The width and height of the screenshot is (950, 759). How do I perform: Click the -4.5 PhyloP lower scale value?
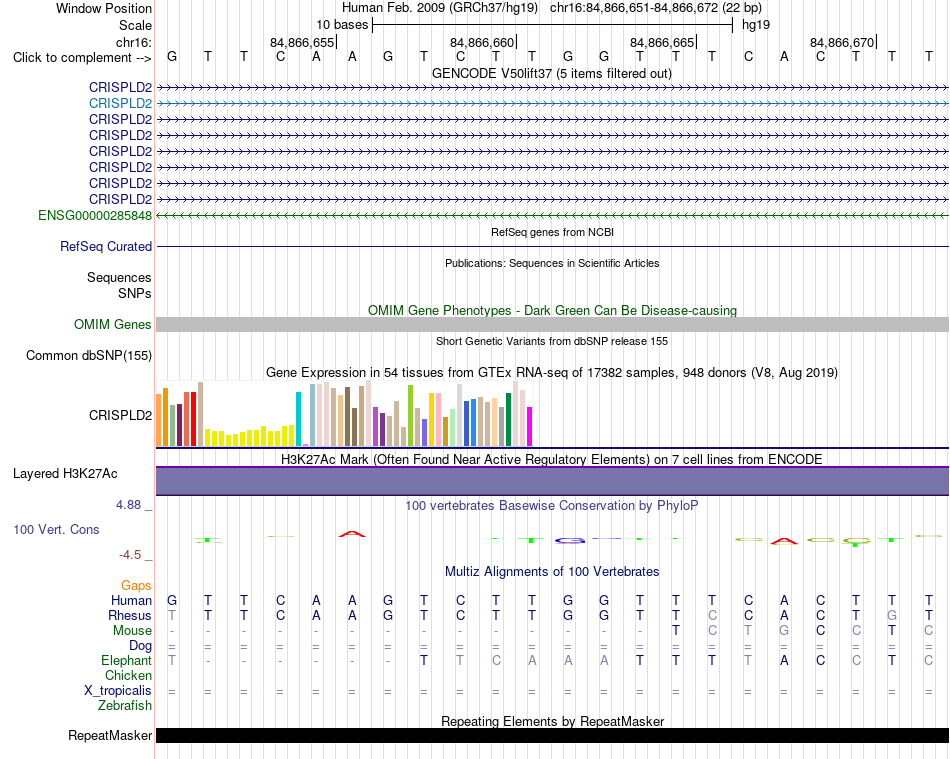pyautogui.click(x=130, y=555)
